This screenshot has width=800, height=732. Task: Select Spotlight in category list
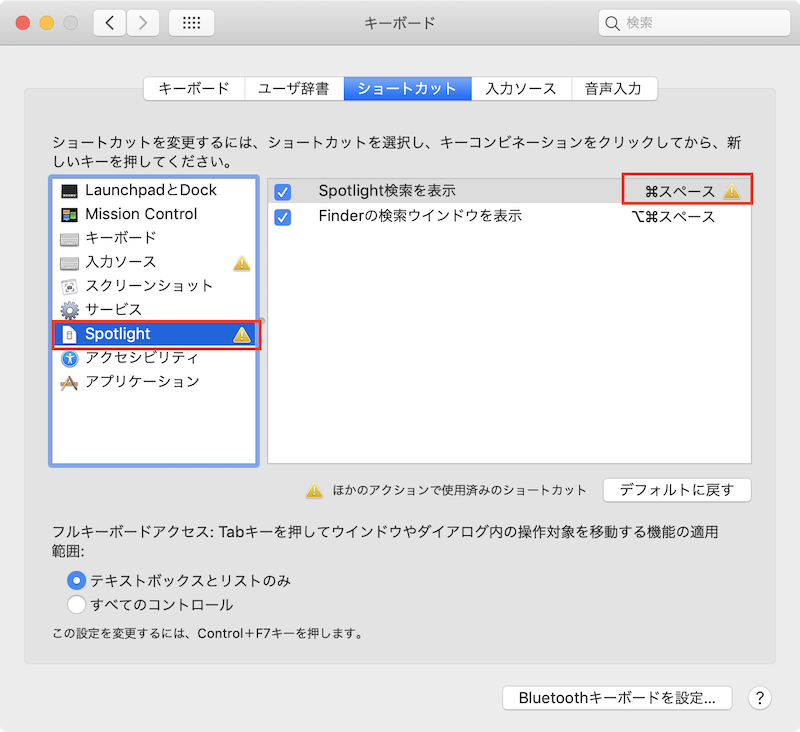154,334
